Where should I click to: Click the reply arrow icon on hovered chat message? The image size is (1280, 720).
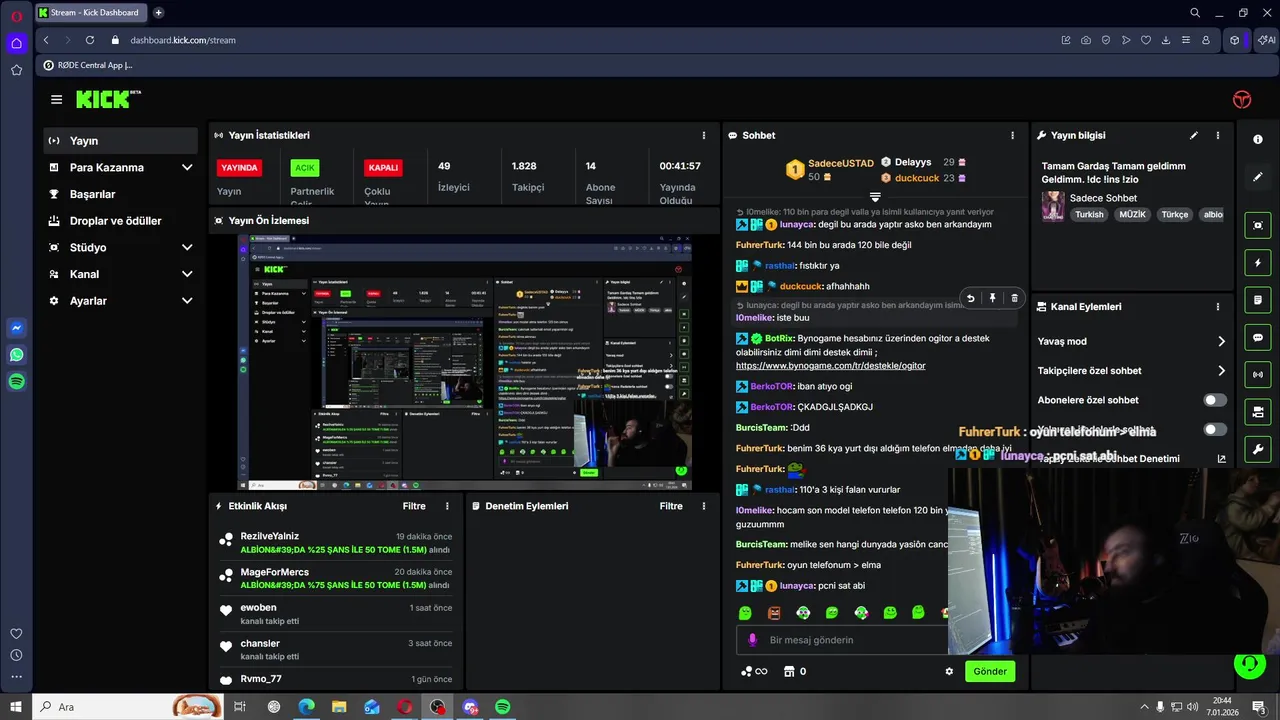[970, 298]
